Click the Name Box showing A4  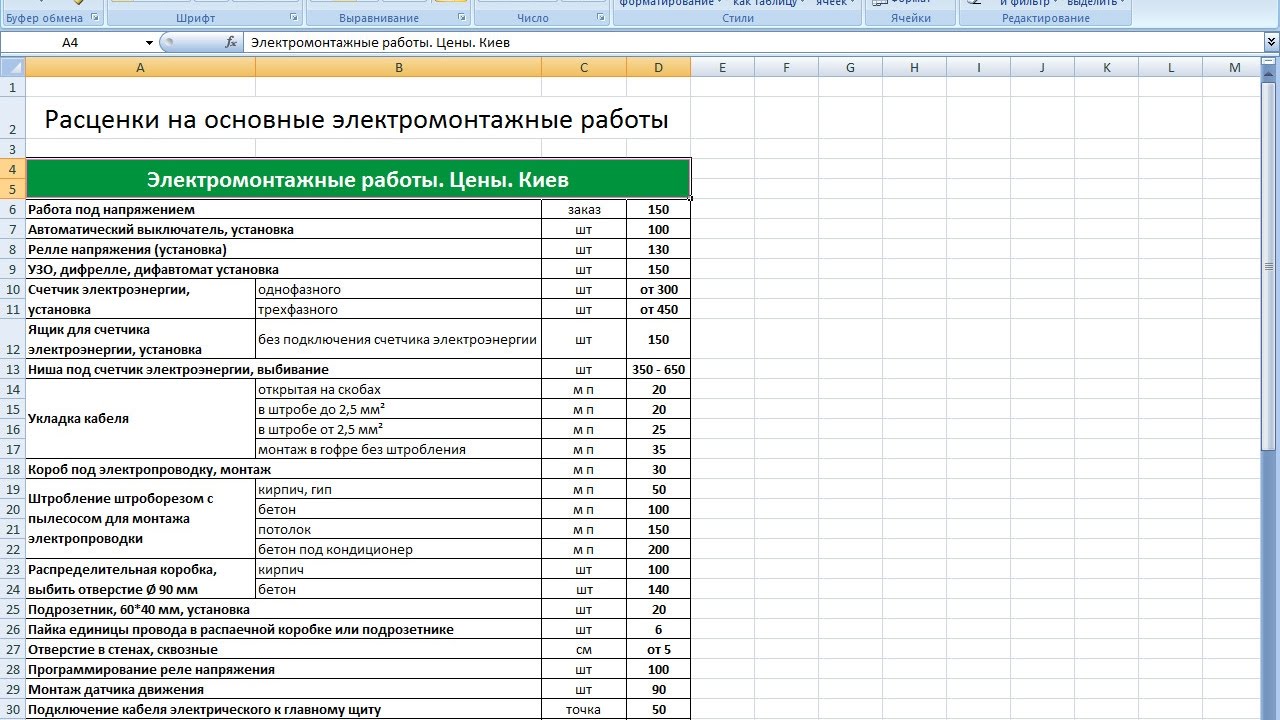(70, 42)
